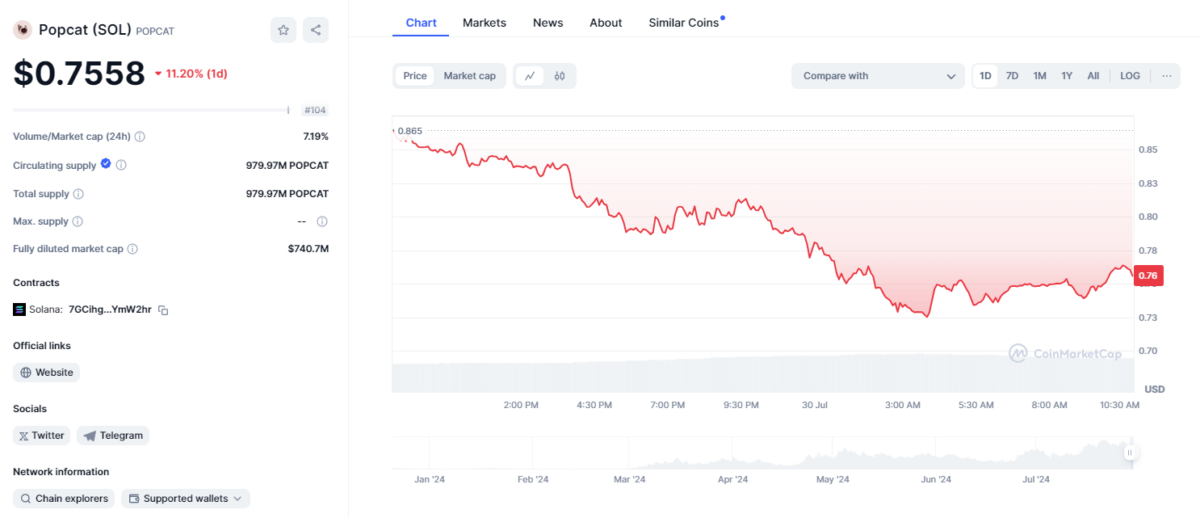
Task: Select the 7D timeframe
Action: (x=1012, y=76)
